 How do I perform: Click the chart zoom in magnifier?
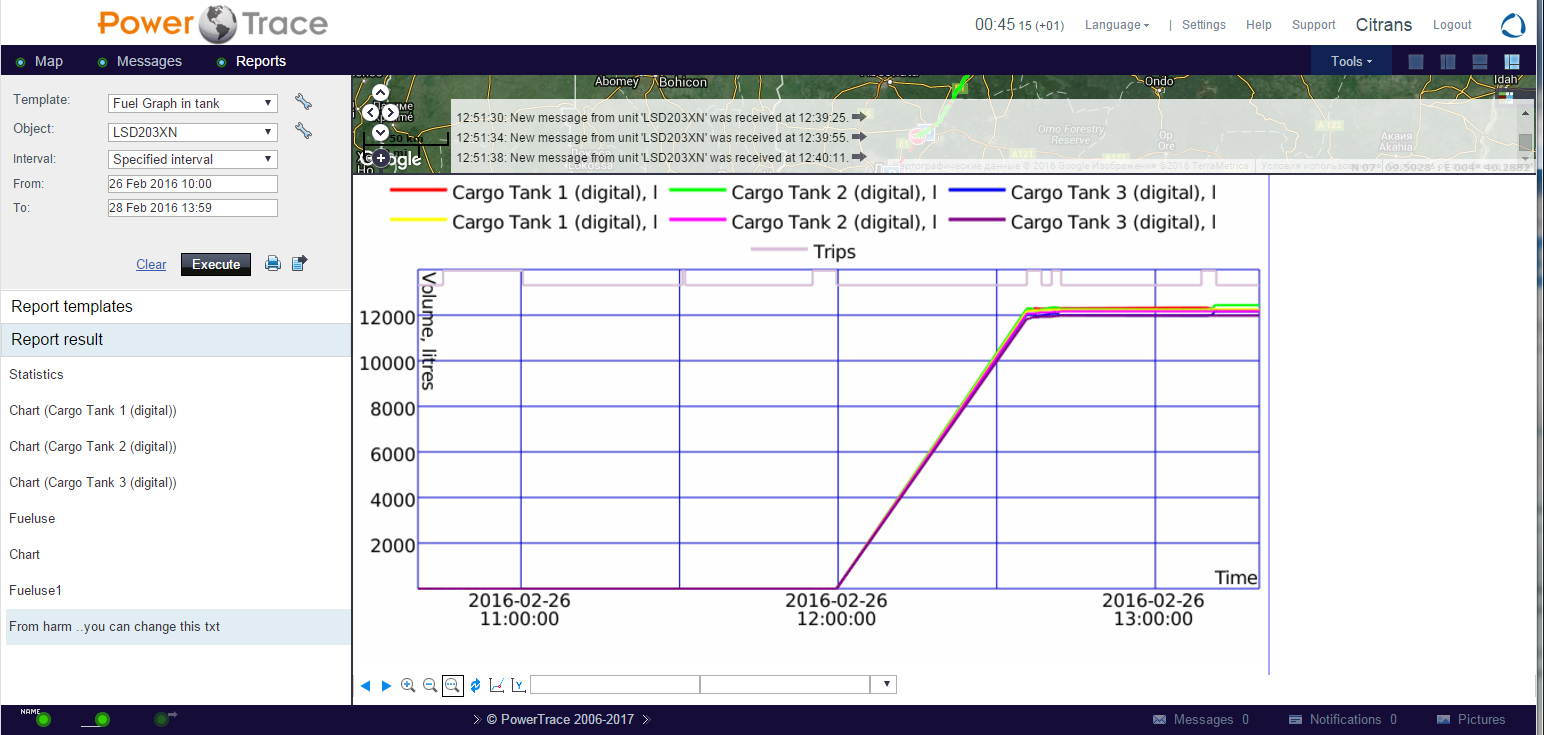click(x=408, y=685)
